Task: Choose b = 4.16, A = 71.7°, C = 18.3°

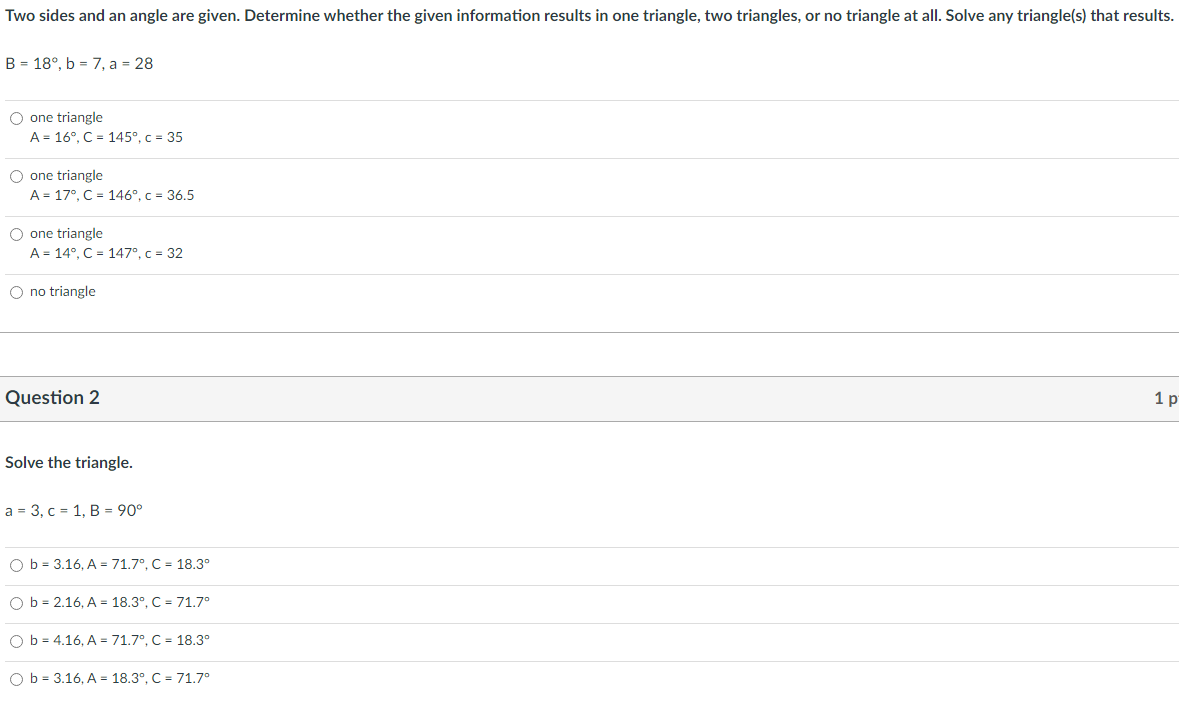Action: pyautogui.click(x=17, y=641)
